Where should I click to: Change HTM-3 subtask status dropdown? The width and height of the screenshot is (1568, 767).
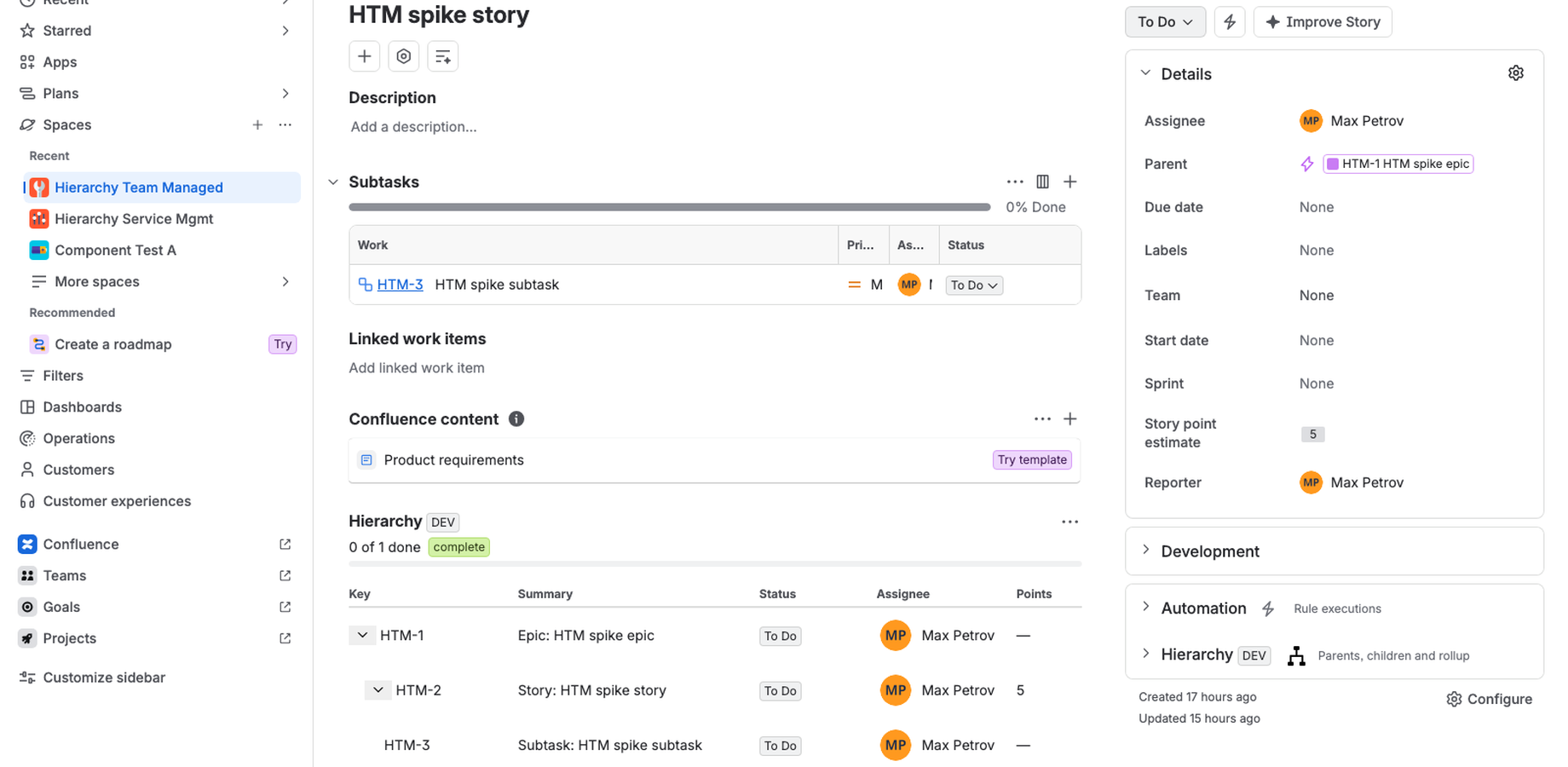click(x=974, y=285)
